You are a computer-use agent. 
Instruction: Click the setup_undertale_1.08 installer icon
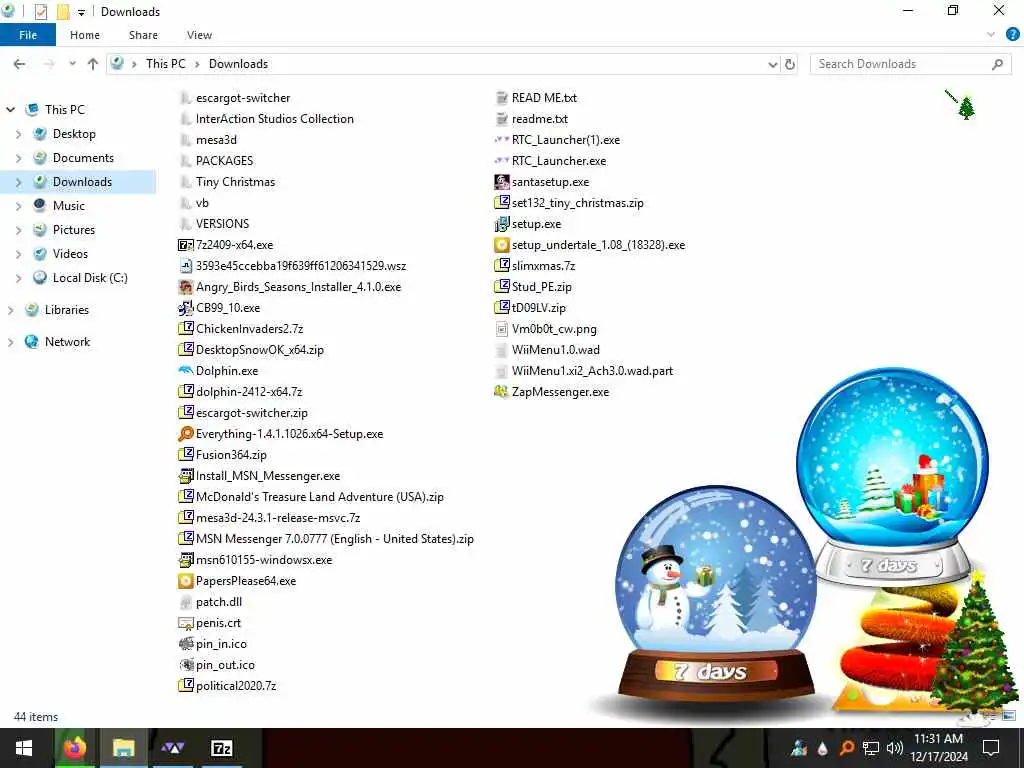point(502,245)
